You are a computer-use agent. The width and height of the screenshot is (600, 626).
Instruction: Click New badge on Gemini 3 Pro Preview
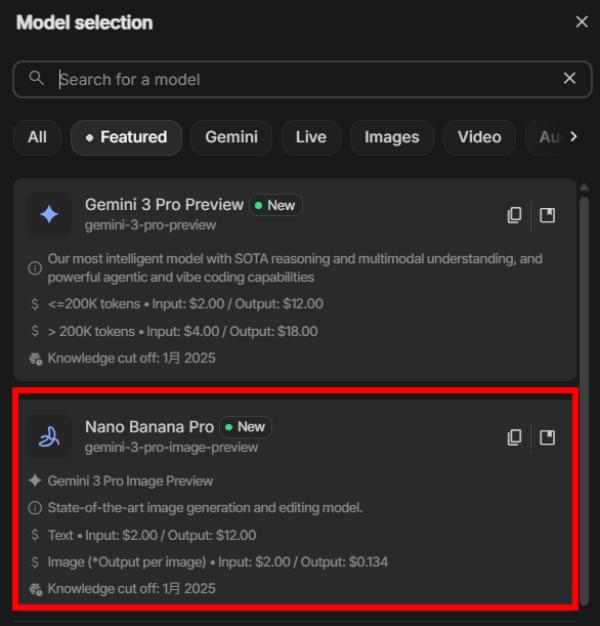[x=275, y=205]
